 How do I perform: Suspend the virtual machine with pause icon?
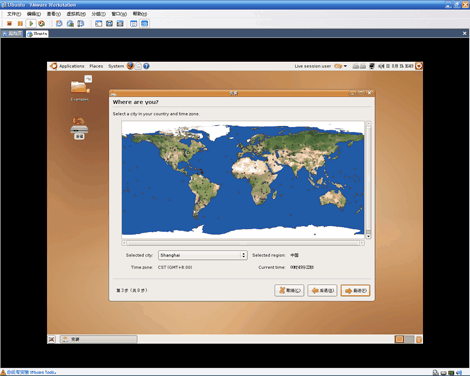pyautogui.click(x=20, y=23)
